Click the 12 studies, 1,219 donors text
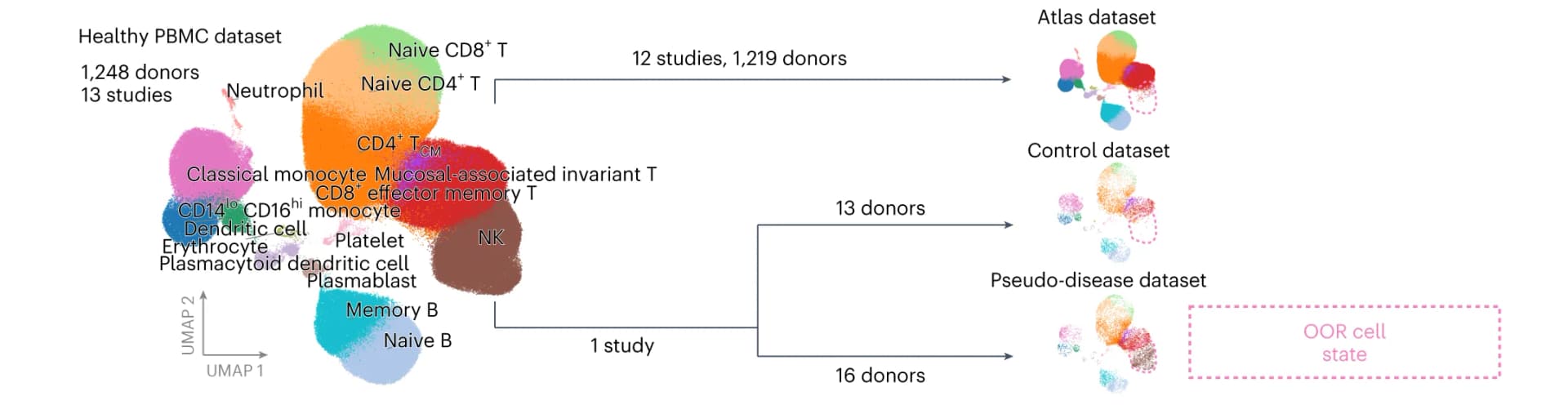Image resolution: width=1568 pixels, height=405 pixels. pyautogui.click(x=739, y=58)
